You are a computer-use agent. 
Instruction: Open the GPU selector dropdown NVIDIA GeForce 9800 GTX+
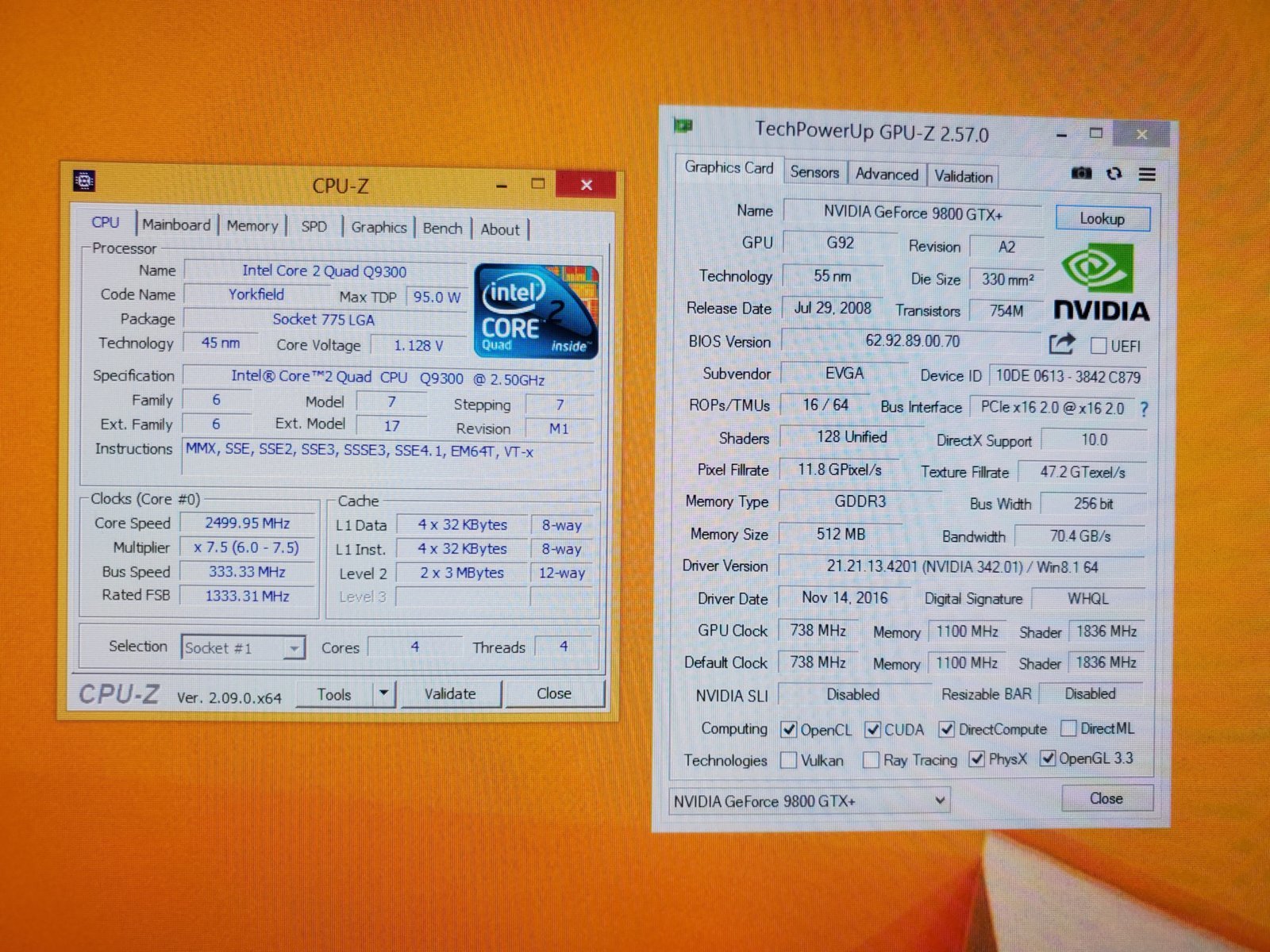810,800
